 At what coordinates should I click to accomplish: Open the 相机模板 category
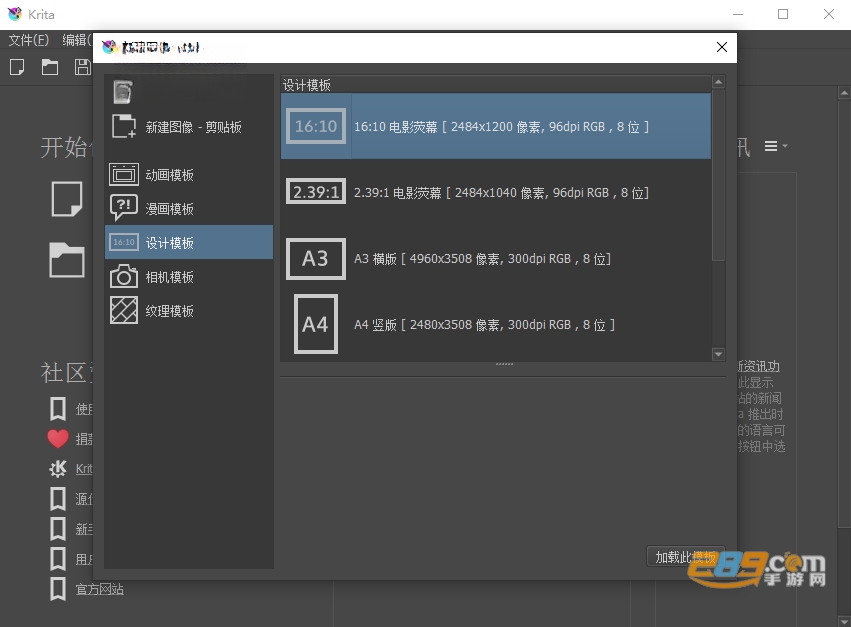[189, 277]
